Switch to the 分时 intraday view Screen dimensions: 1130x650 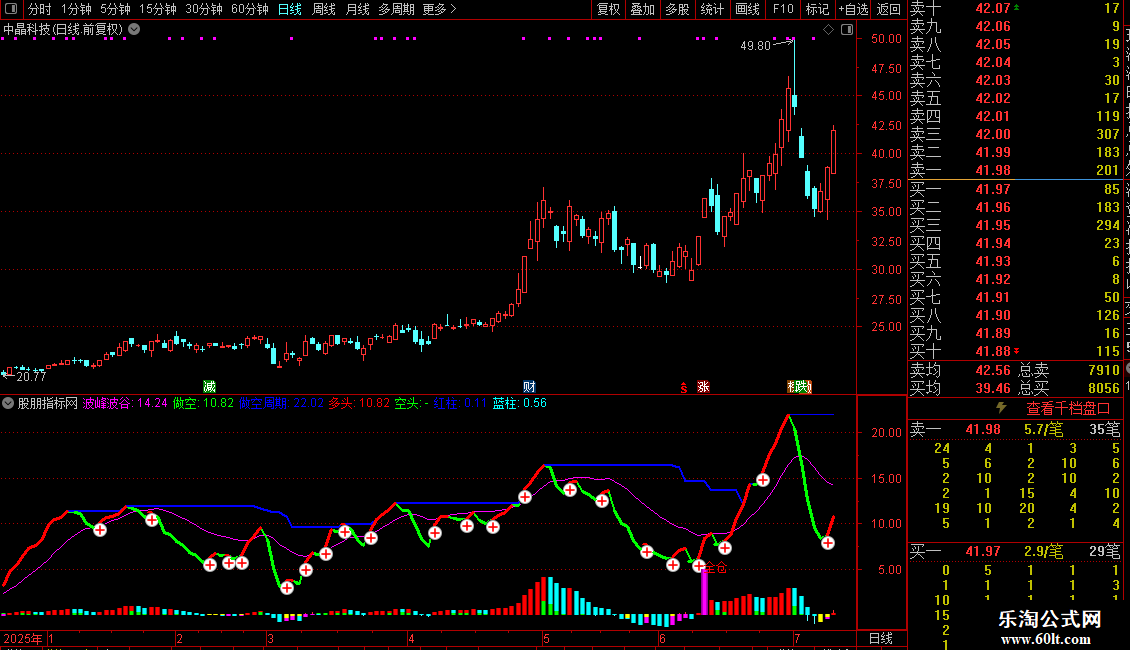(x=39, y=9)
